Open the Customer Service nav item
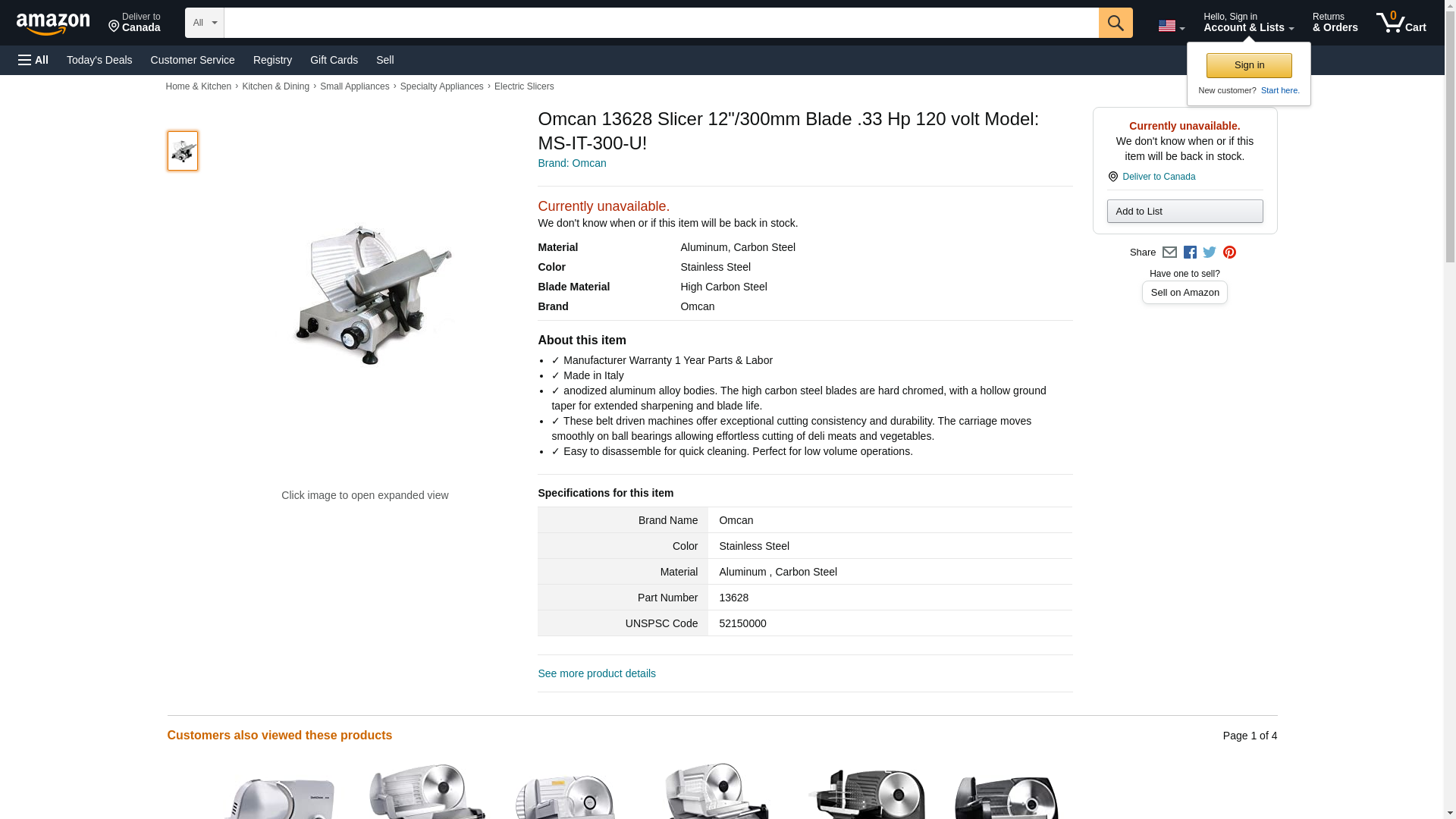1456x819 pixels. tap(193, 60)
